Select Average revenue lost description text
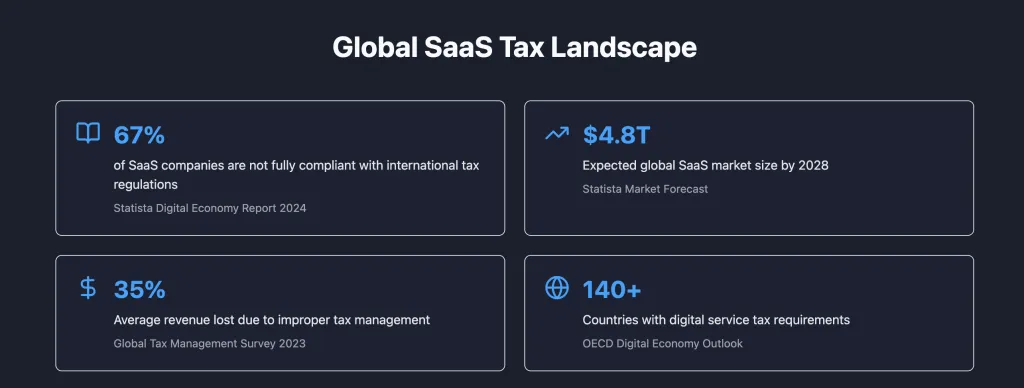The width and height of the screenshot is (1024, 388). 272,320
